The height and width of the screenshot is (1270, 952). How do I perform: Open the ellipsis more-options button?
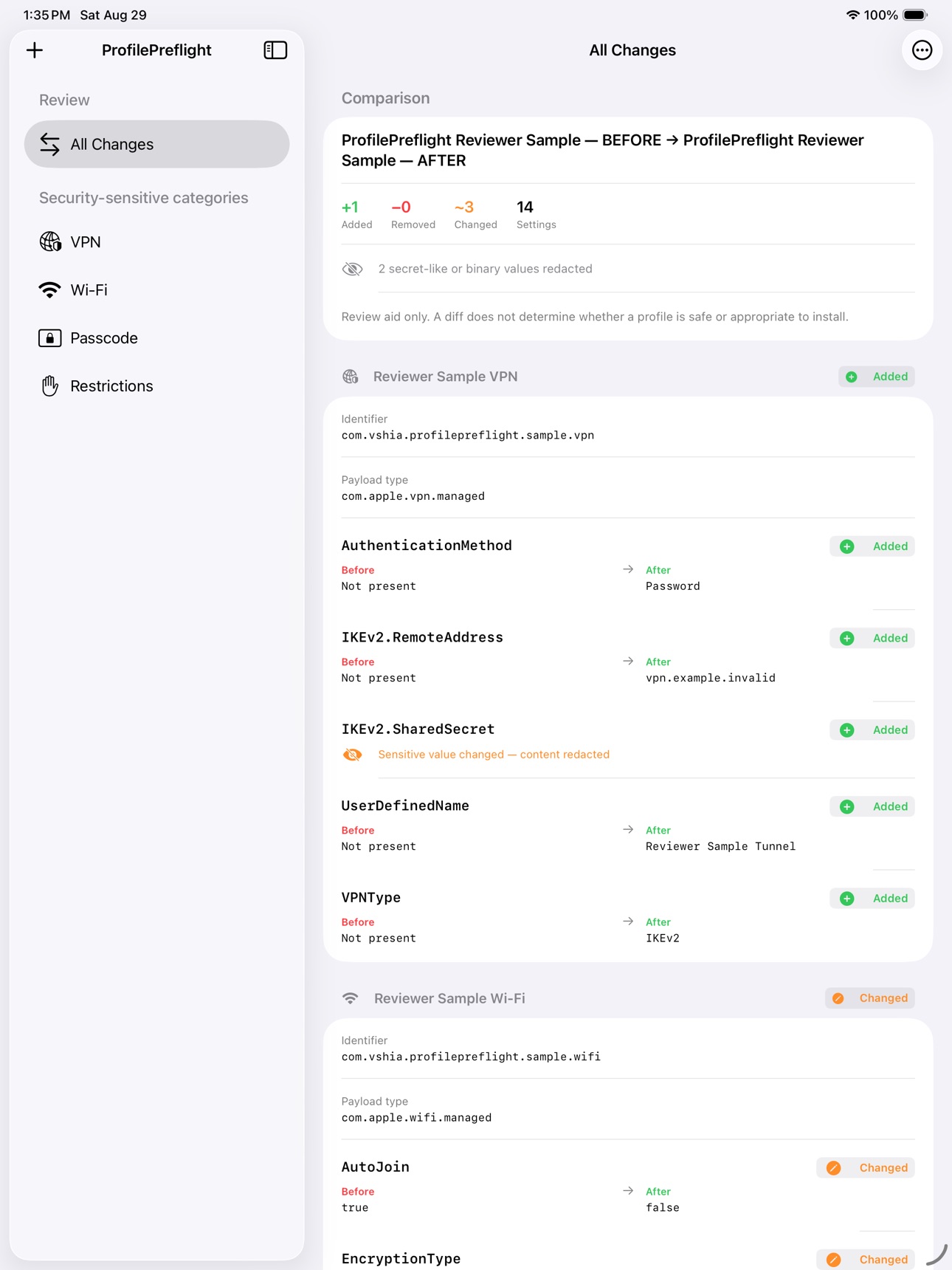tap(922, 50)
